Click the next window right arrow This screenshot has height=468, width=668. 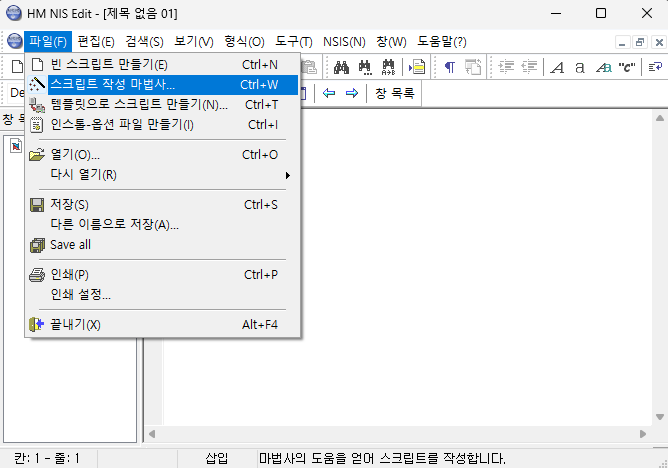pos(352,93)
